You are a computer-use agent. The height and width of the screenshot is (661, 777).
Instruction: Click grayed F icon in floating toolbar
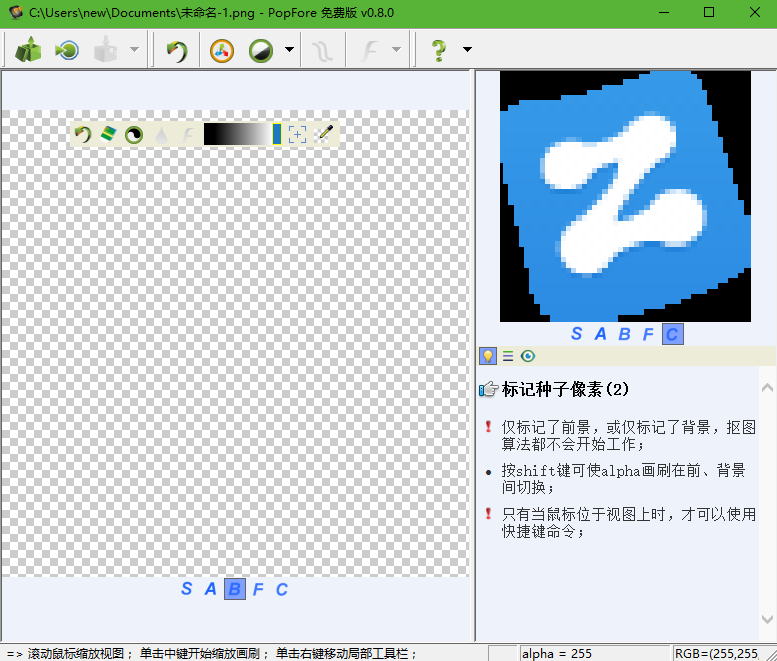(187, 135)
